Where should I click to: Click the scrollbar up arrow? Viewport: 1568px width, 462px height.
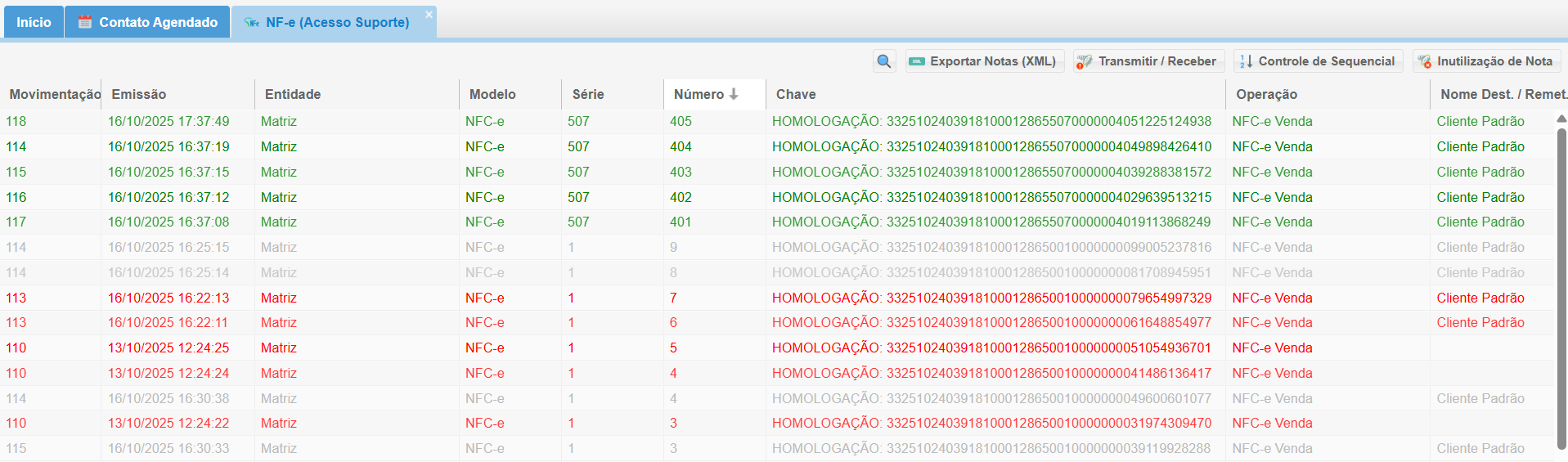1561,119
